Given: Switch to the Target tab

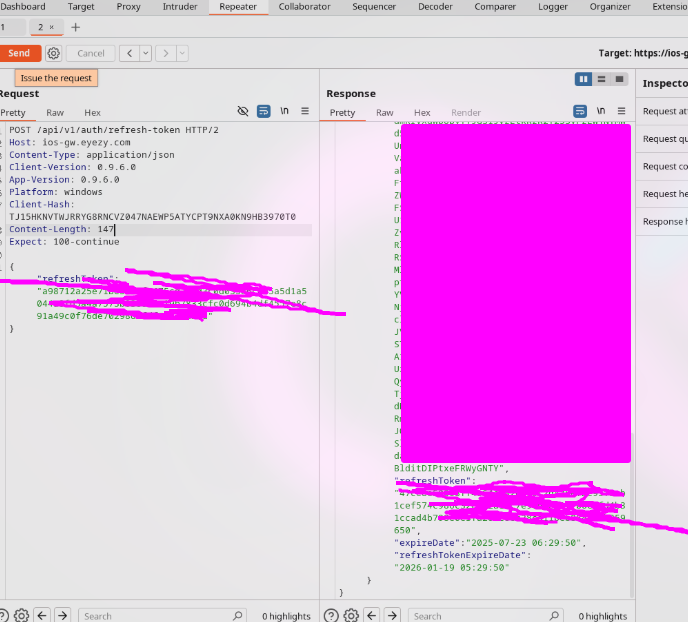Looking at the screenshot, I should 81,7.
